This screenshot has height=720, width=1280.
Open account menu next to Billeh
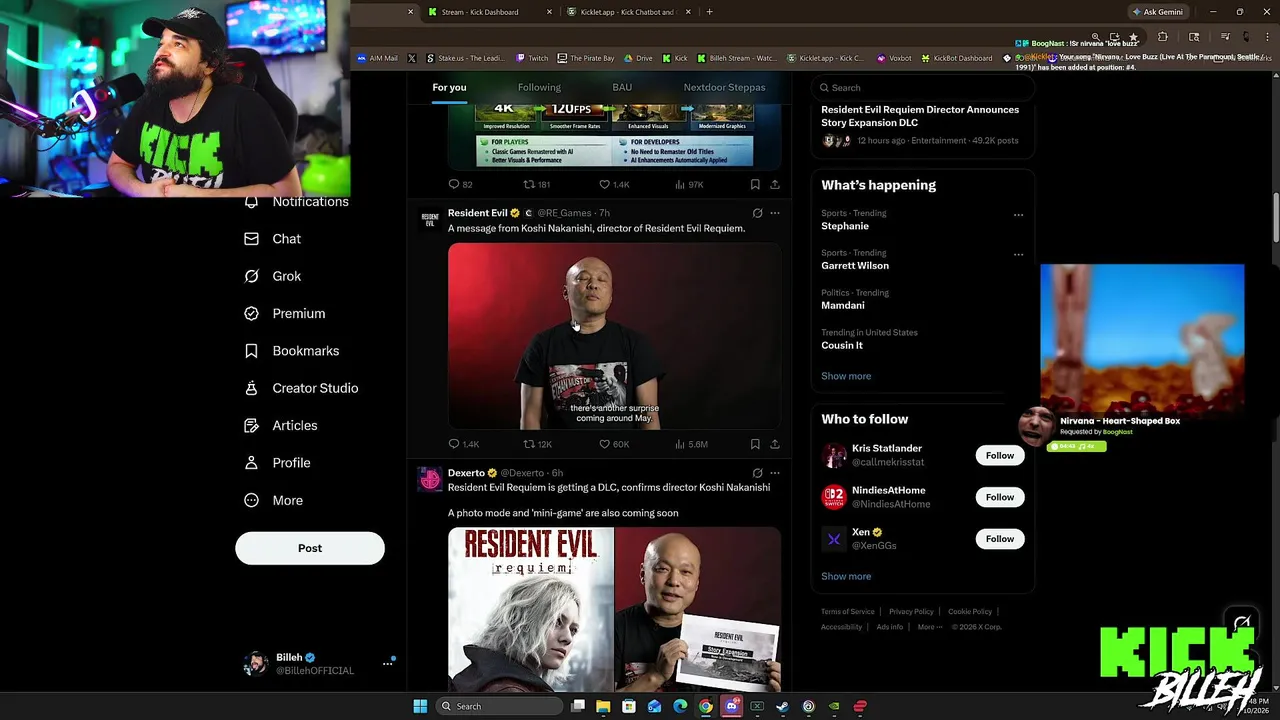coord(387,663)
